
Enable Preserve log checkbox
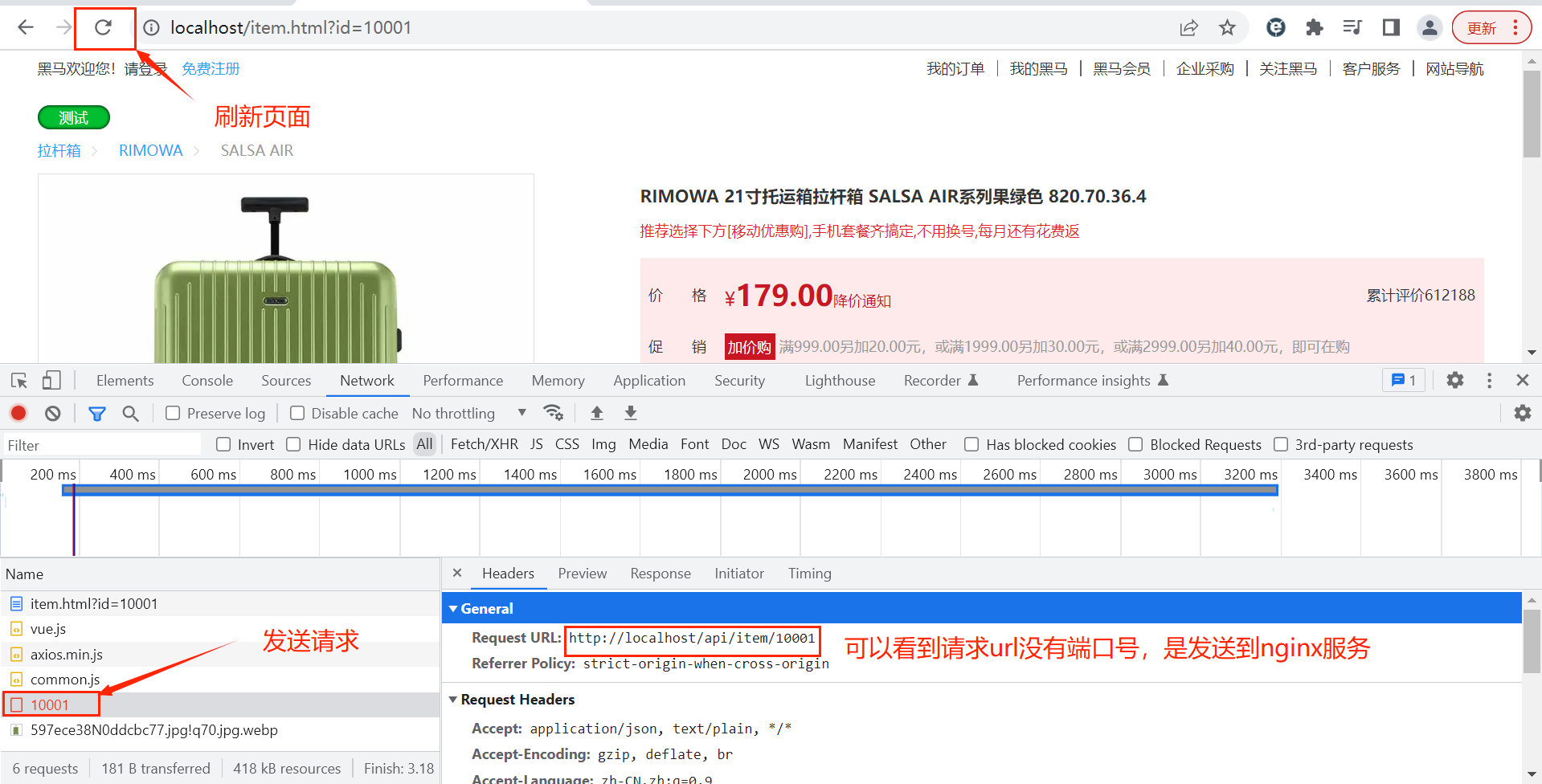173,413
